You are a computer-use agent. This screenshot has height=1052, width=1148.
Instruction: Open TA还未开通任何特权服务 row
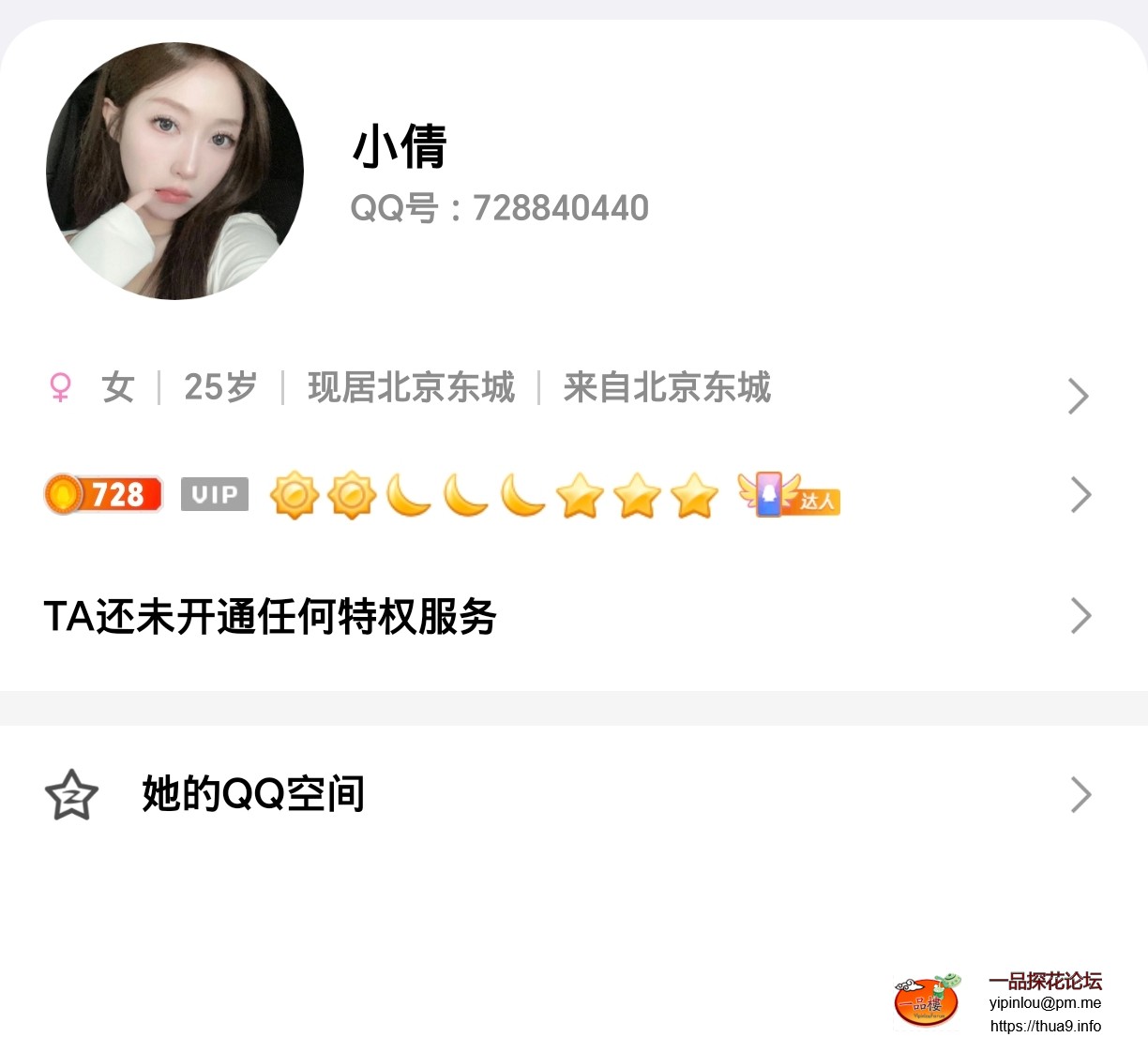574,616
